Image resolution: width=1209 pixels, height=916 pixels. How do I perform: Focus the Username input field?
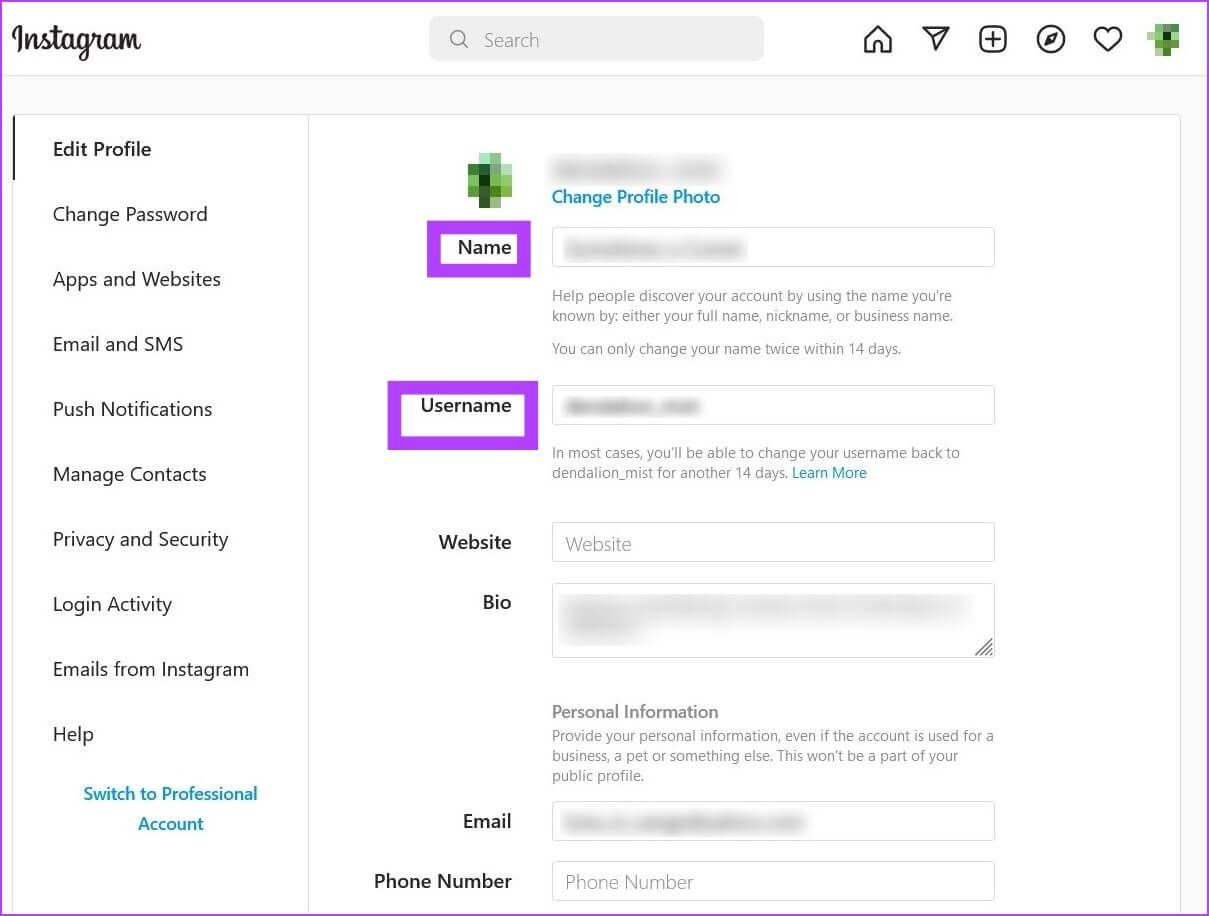773,405
